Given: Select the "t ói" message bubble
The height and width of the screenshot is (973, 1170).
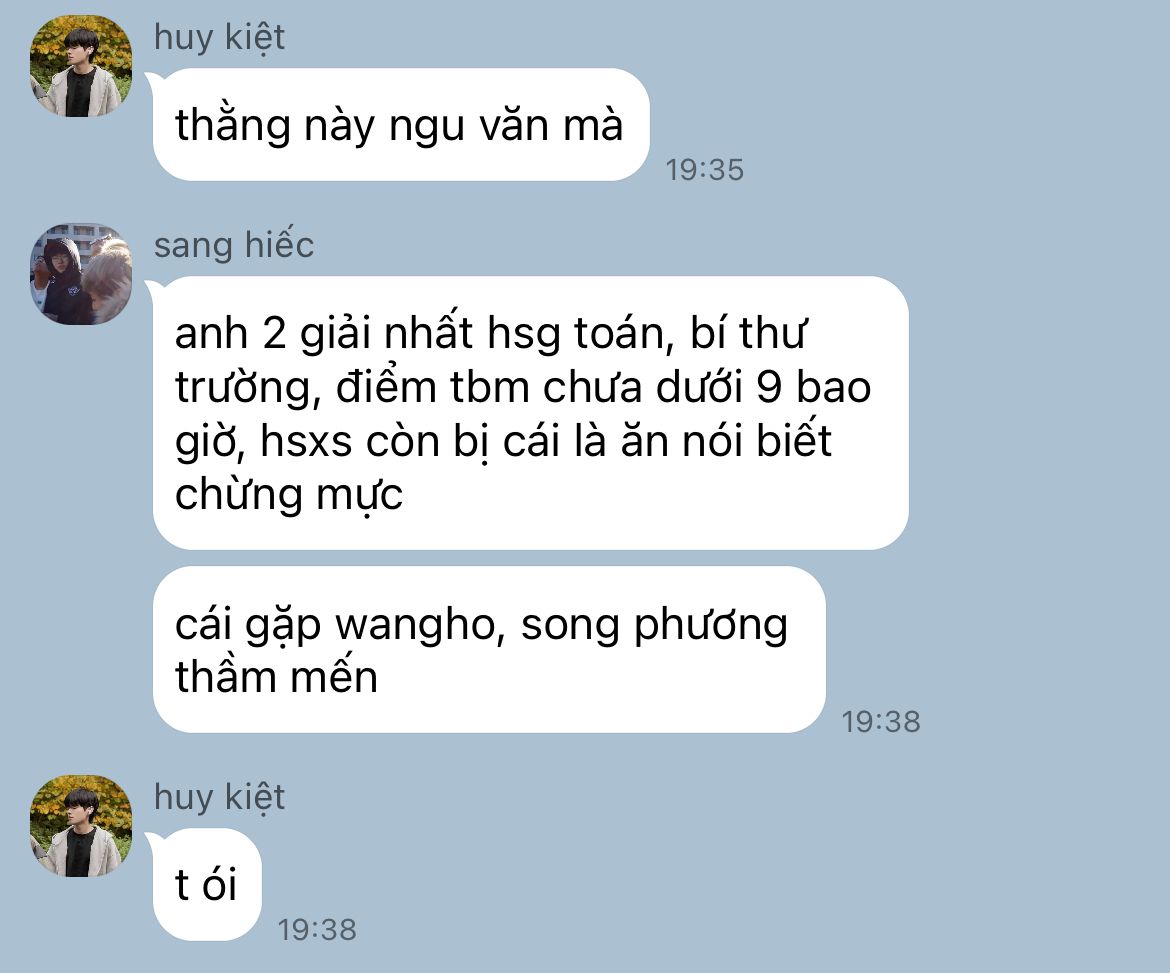Looking at the screenshot, I should 207,884.
